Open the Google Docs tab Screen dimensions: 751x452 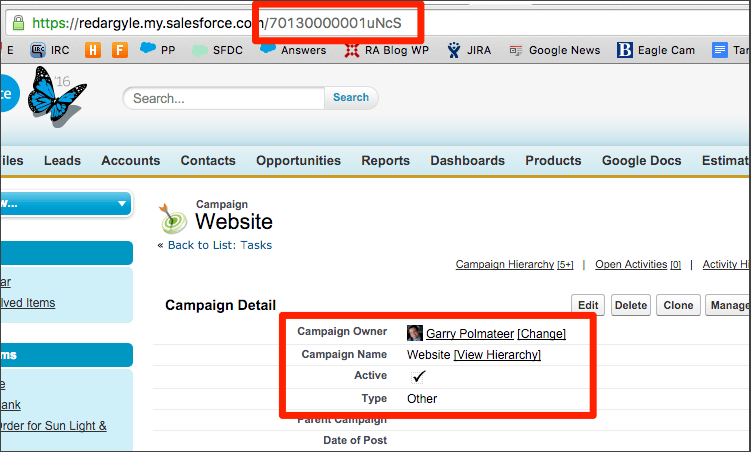[642, 161]
